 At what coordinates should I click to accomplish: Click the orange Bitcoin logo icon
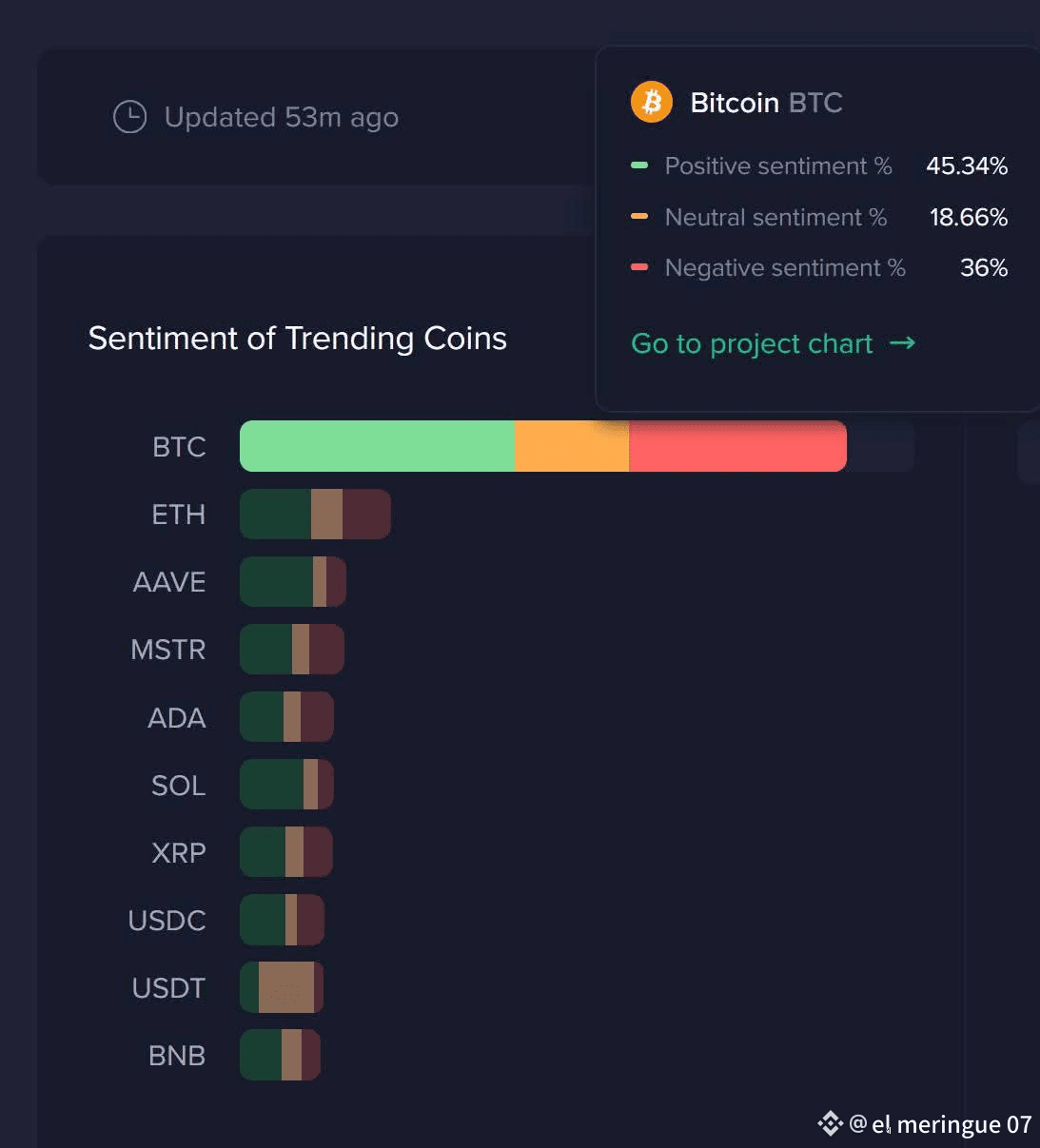652,102
